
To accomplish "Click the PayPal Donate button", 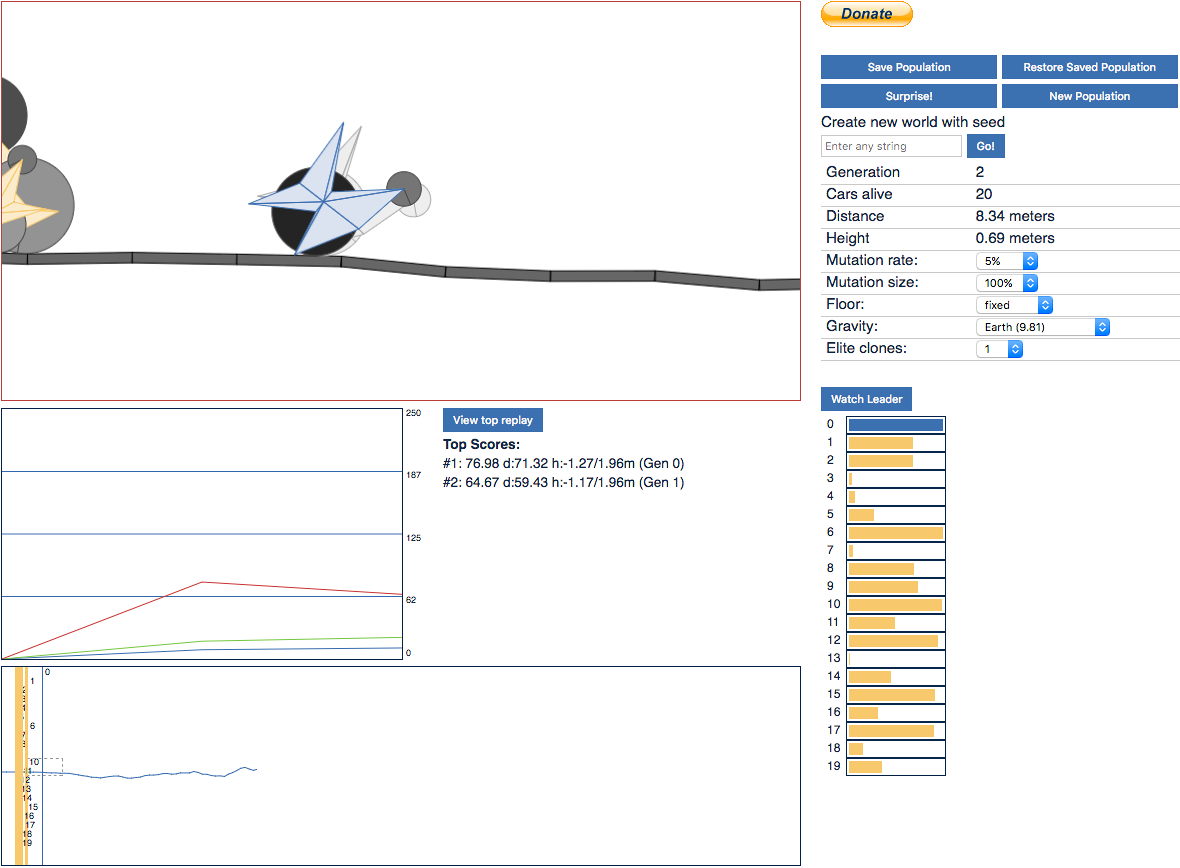I will pos(866,14).
